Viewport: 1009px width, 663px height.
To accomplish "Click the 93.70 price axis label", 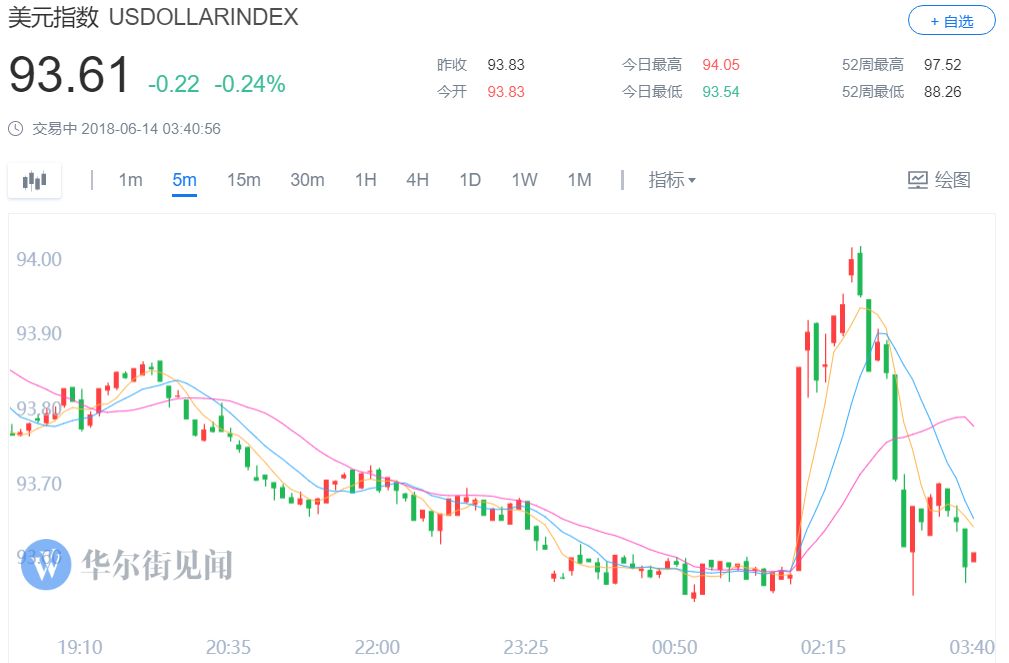I will pyautogui.click(x=39, y=483).
